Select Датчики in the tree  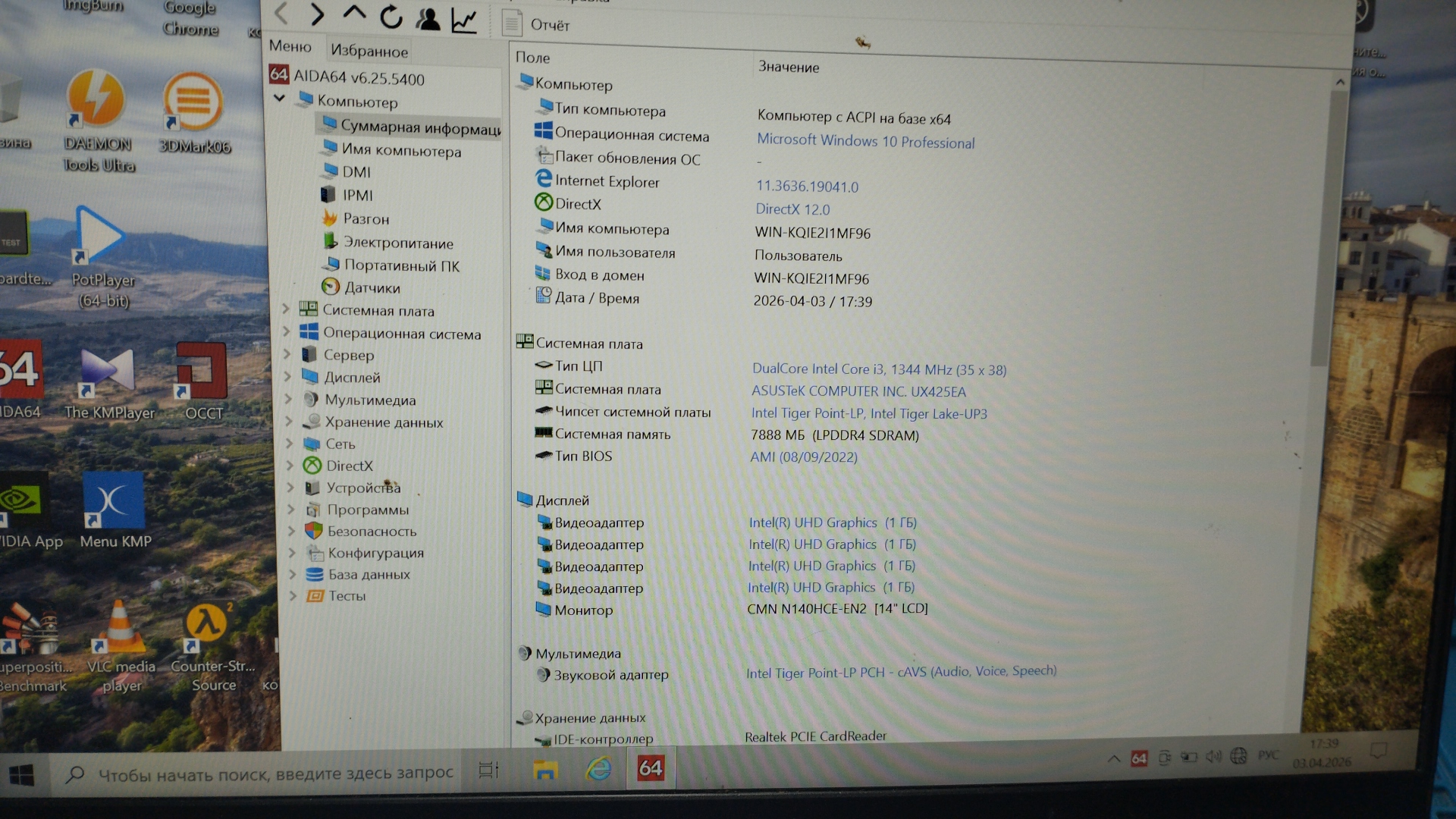372,288
